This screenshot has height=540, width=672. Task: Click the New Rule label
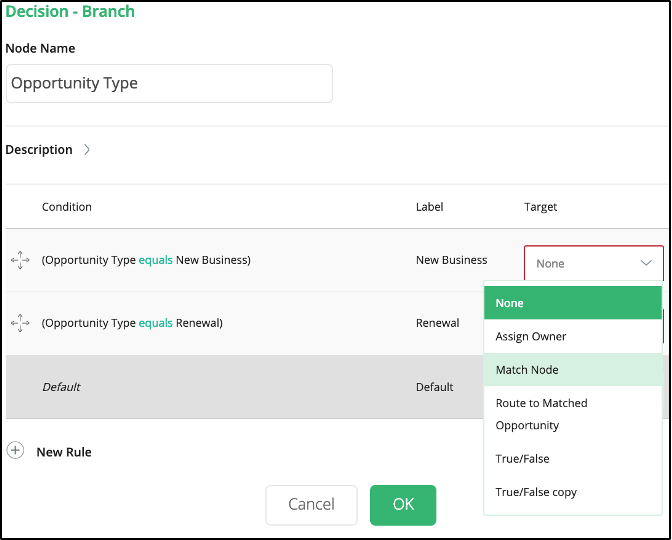tap(64, 452)
